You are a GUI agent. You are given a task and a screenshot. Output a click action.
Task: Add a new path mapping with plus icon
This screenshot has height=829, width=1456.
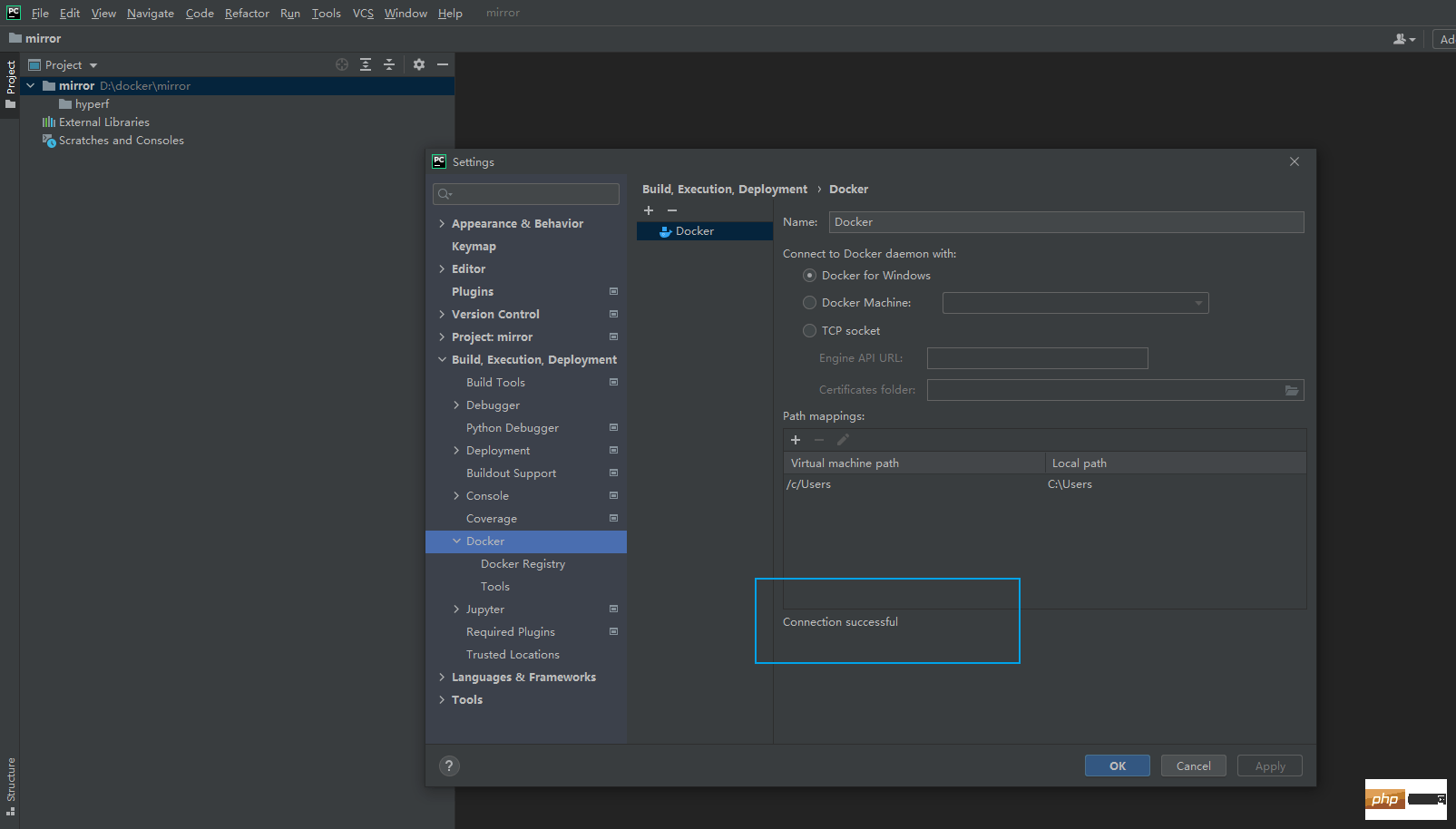coord(796,440)
